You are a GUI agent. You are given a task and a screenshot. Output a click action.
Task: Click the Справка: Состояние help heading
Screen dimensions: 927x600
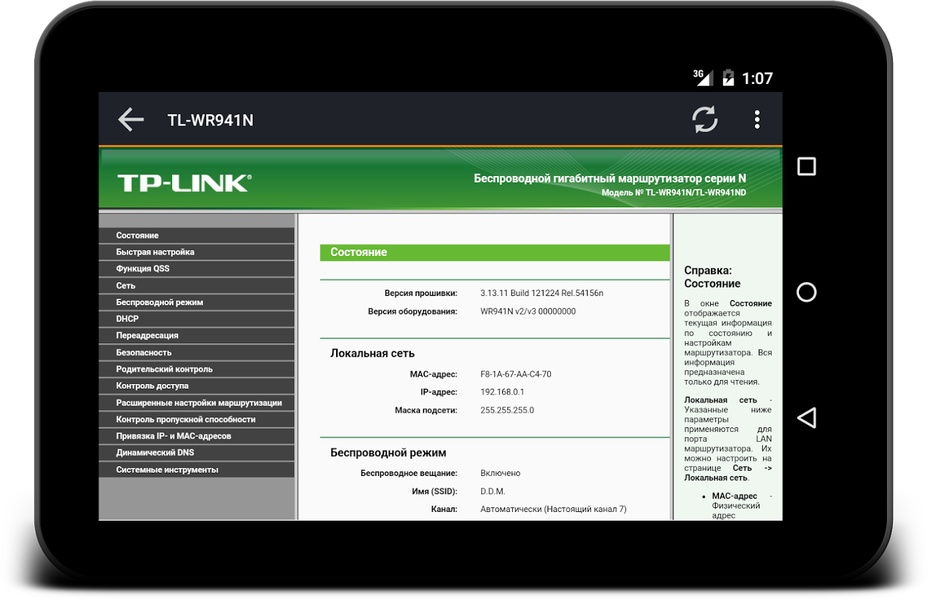(x=712, y=277)
